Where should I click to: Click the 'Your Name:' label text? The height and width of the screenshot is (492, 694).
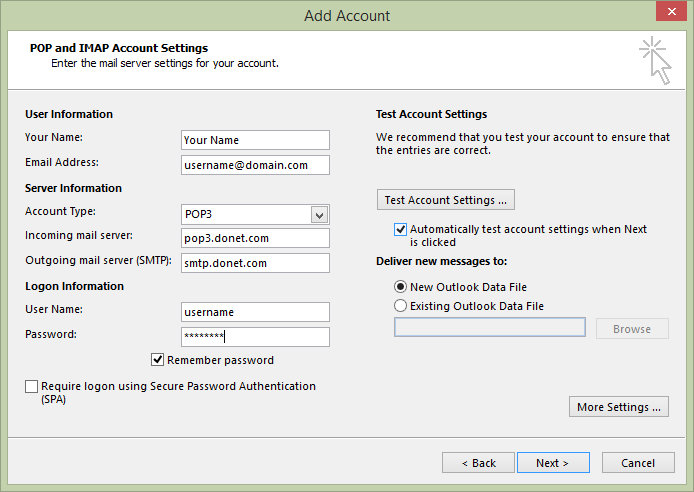click(54, 137)
